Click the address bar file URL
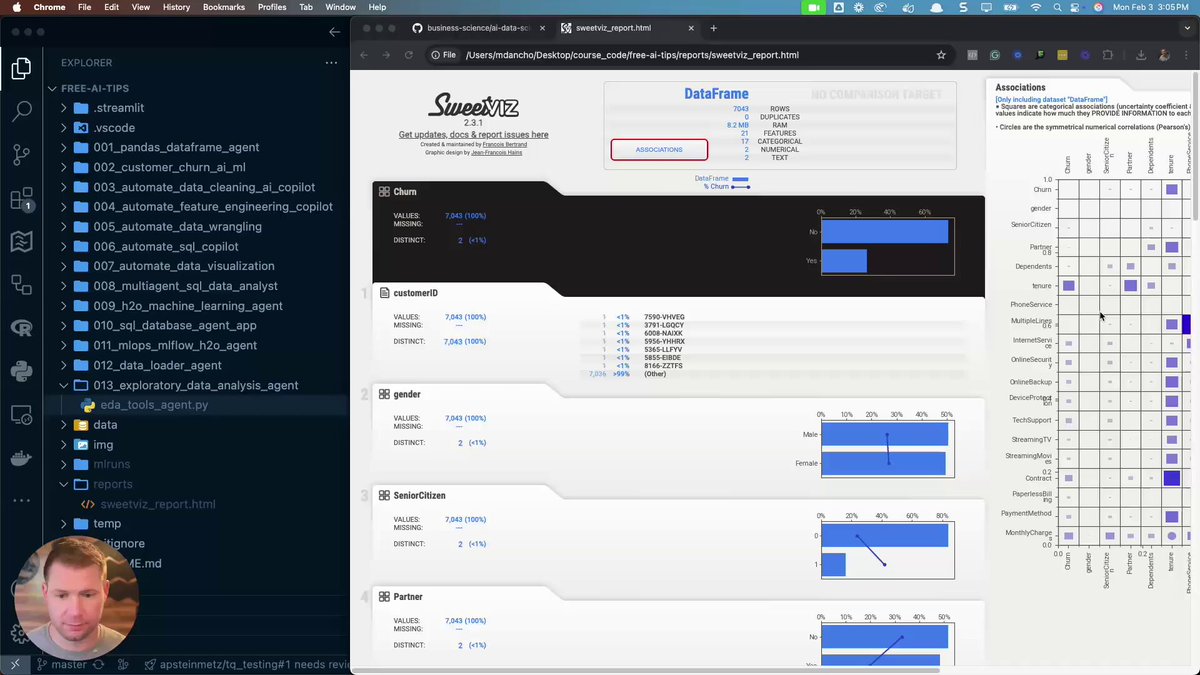This screenshot has height=675, width=1200. coord(632,55)
